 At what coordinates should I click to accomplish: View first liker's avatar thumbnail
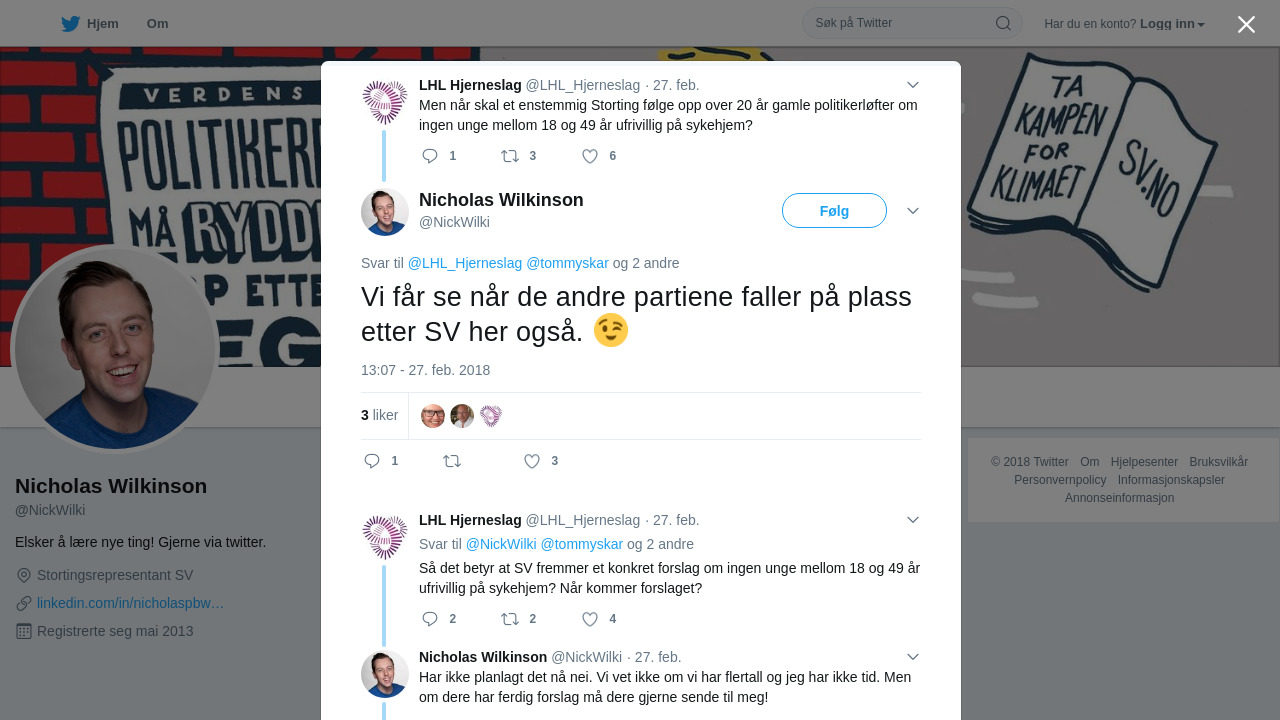coord(433,416)
